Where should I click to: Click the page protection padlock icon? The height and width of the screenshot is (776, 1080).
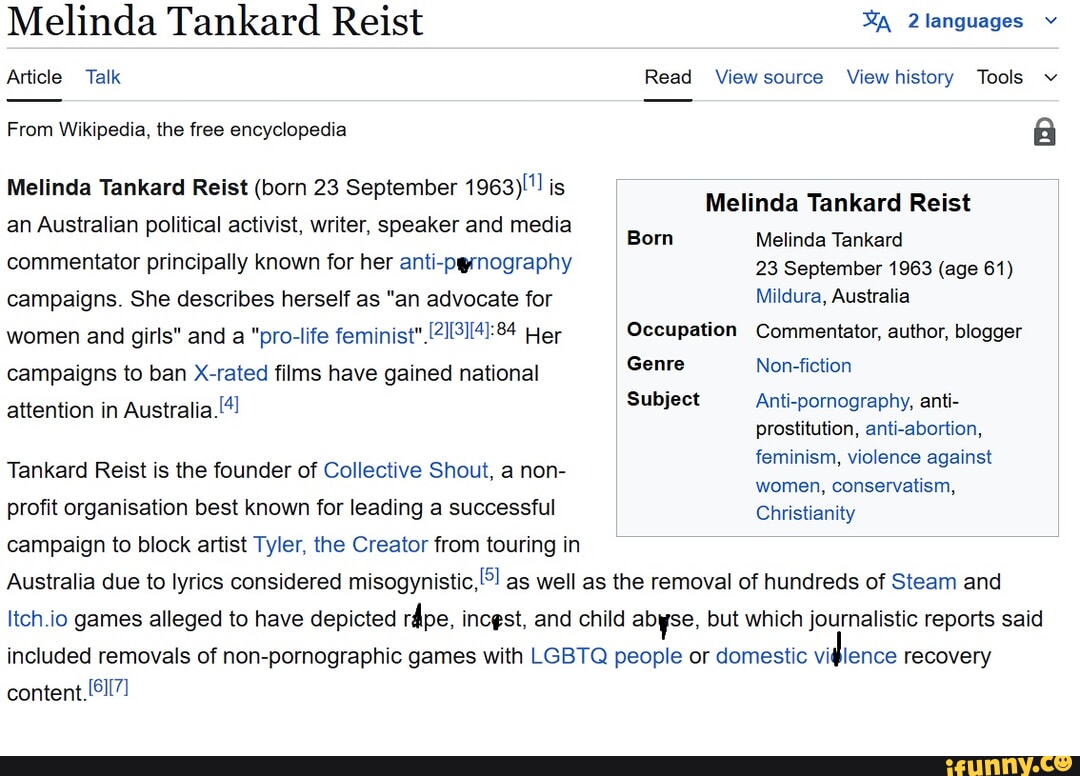(x=1044, y=132)
